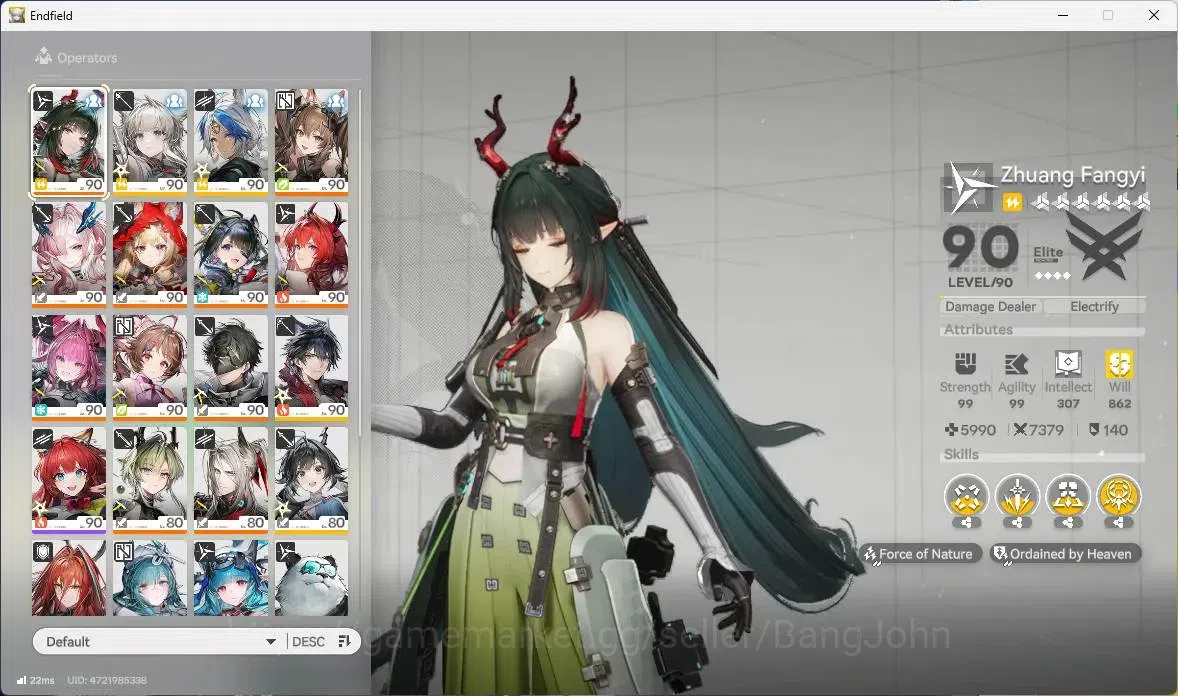Click the yellow Electric element badge under name

coord(1012,202)
